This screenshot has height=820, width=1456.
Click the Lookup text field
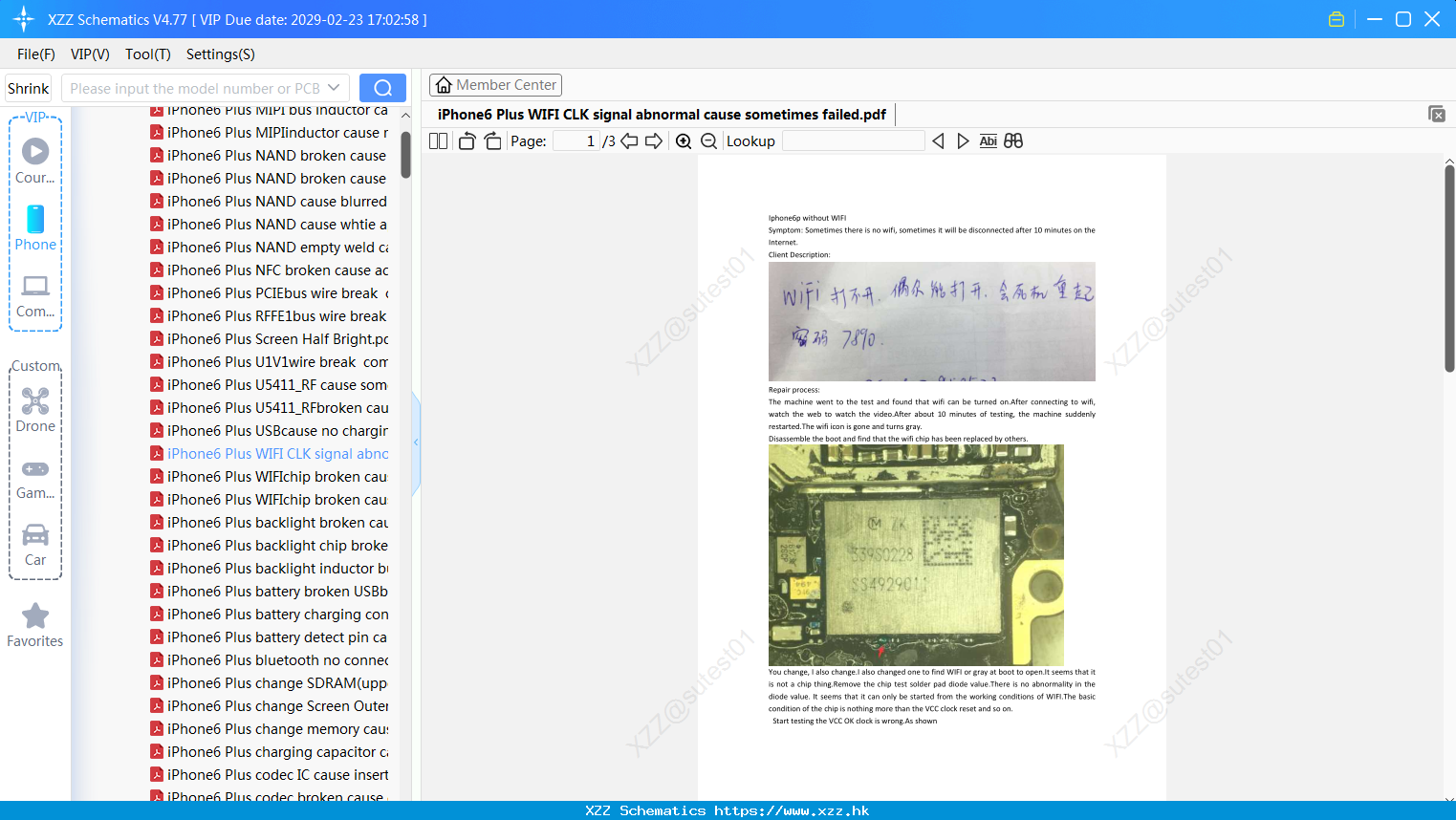tap(853, 141)
